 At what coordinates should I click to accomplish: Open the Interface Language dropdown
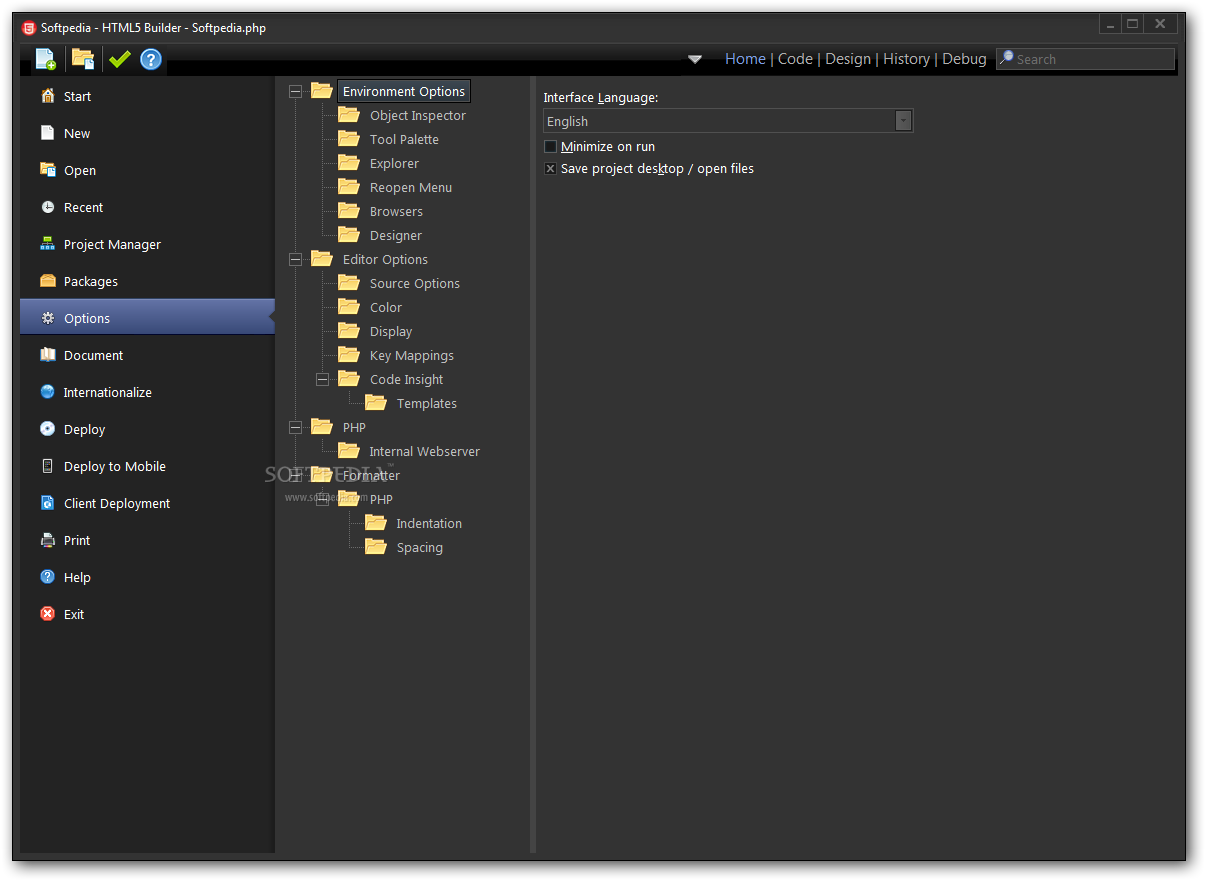tap(904, 121)
